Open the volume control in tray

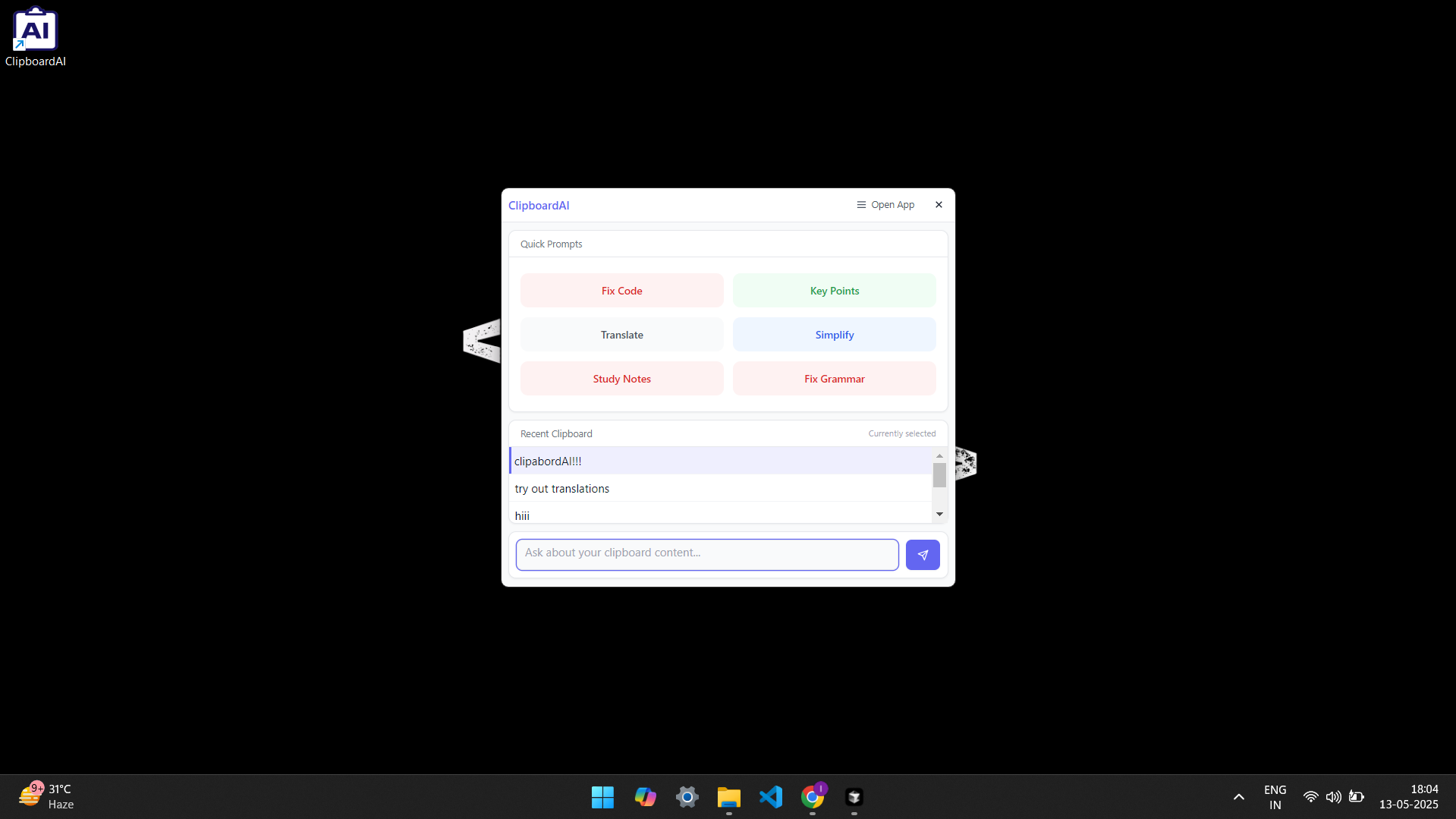[1333, 797]
